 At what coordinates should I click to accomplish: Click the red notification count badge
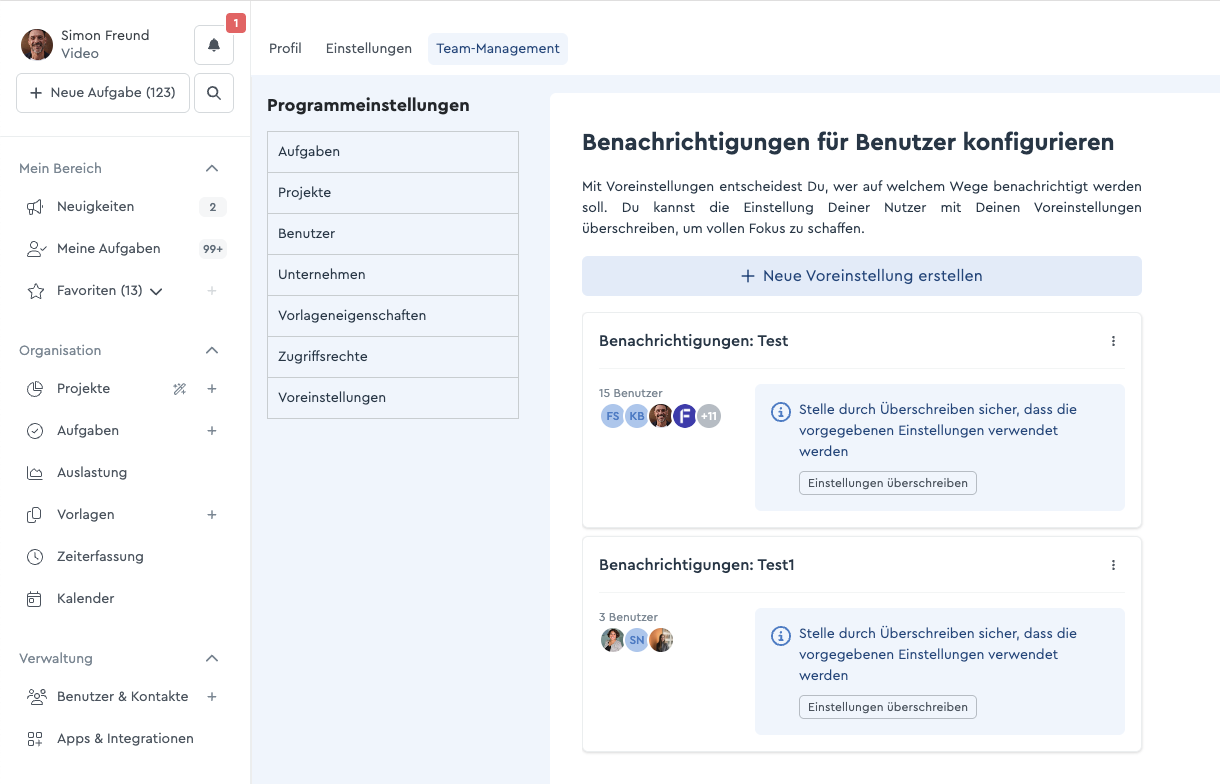[x=236, y=23]
